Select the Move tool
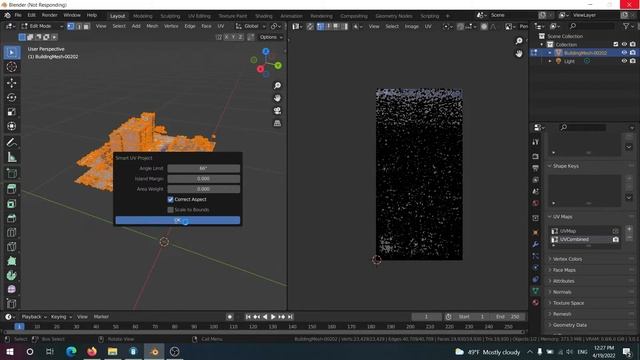 click(11, 83)
